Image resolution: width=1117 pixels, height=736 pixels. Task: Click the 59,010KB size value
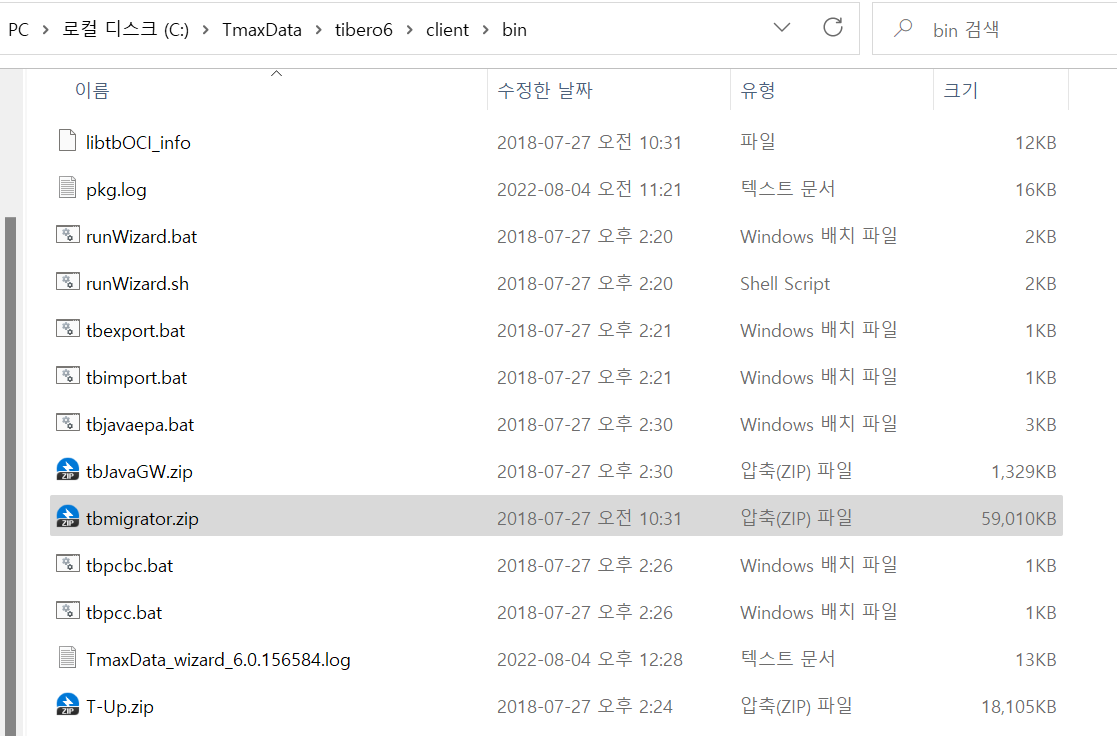[x=1019, y=519]
